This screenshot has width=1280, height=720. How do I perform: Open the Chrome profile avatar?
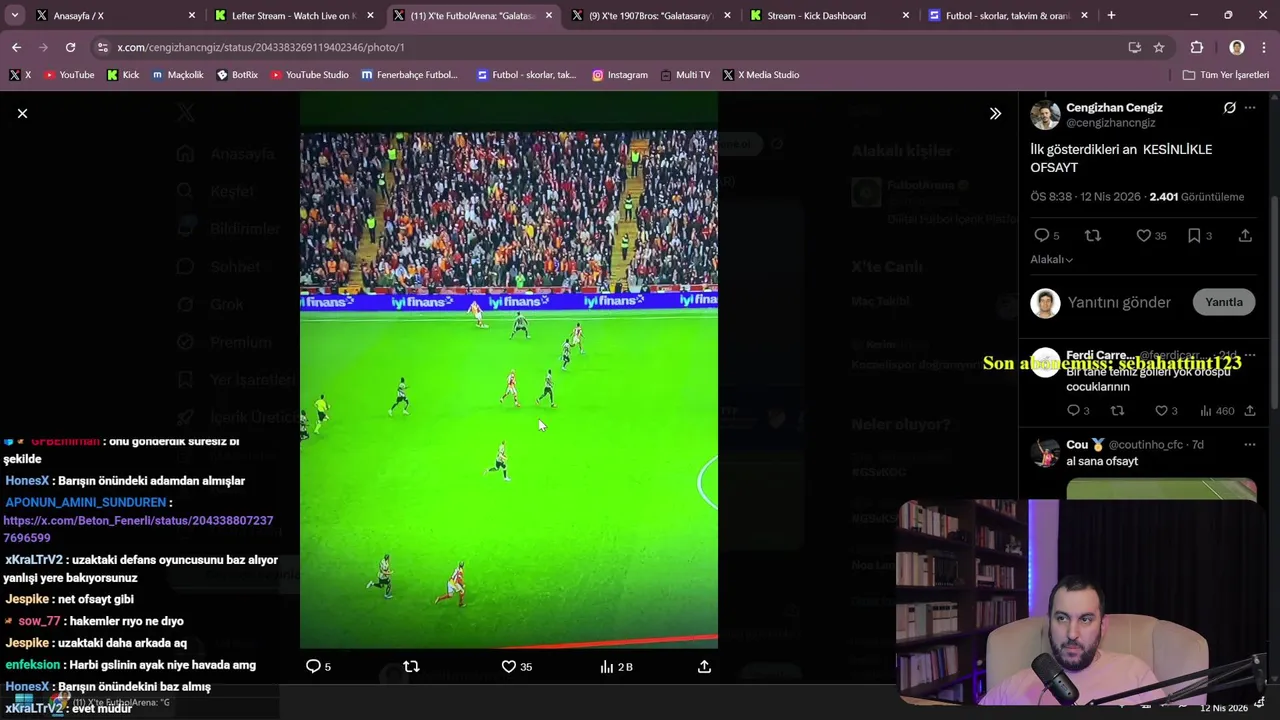coord(1237,47)
